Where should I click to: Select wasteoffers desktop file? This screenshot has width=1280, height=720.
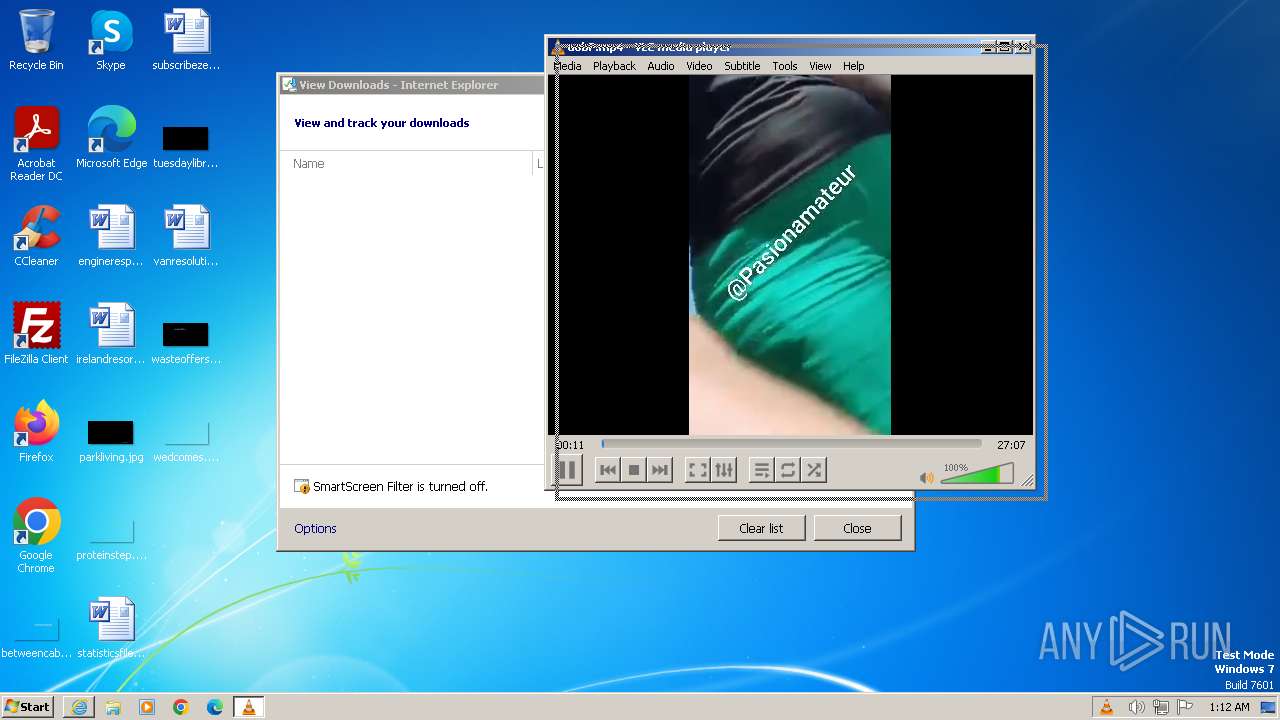tap(186, 342)
